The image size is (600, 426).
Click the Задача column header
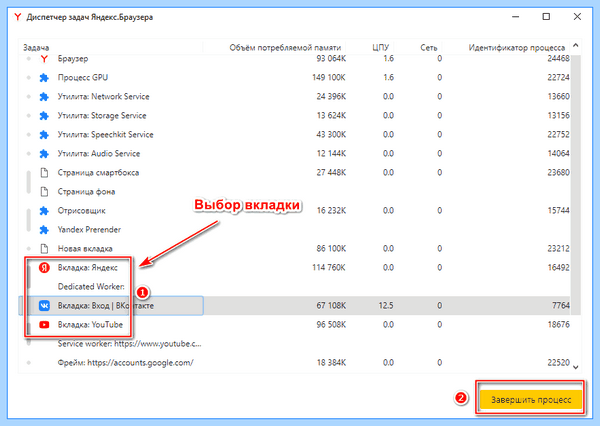(x=36, y=47)
